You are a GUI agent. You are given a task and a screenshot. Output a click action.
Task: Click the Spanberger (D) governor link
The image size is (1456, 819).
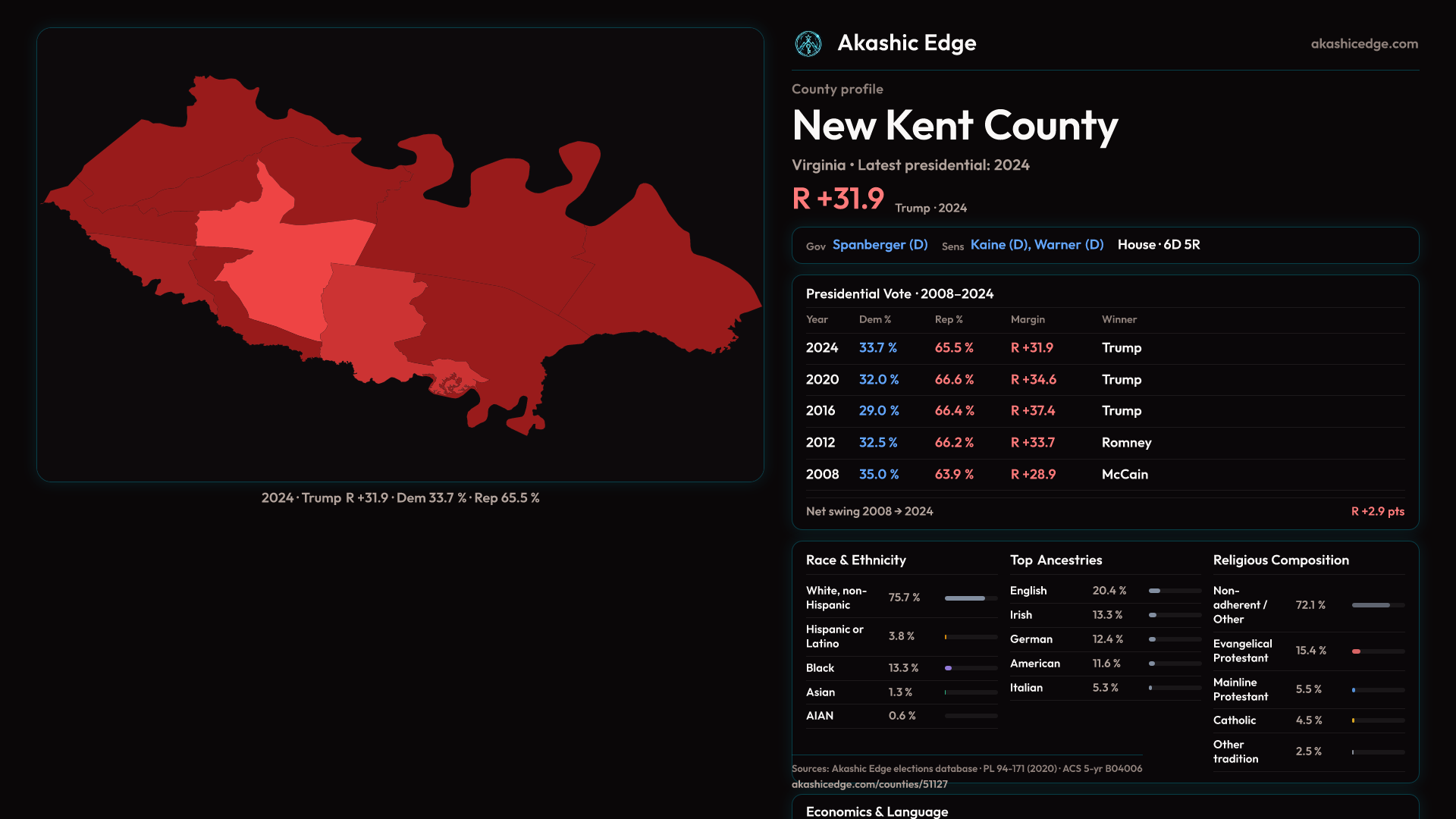coord(880,245)
